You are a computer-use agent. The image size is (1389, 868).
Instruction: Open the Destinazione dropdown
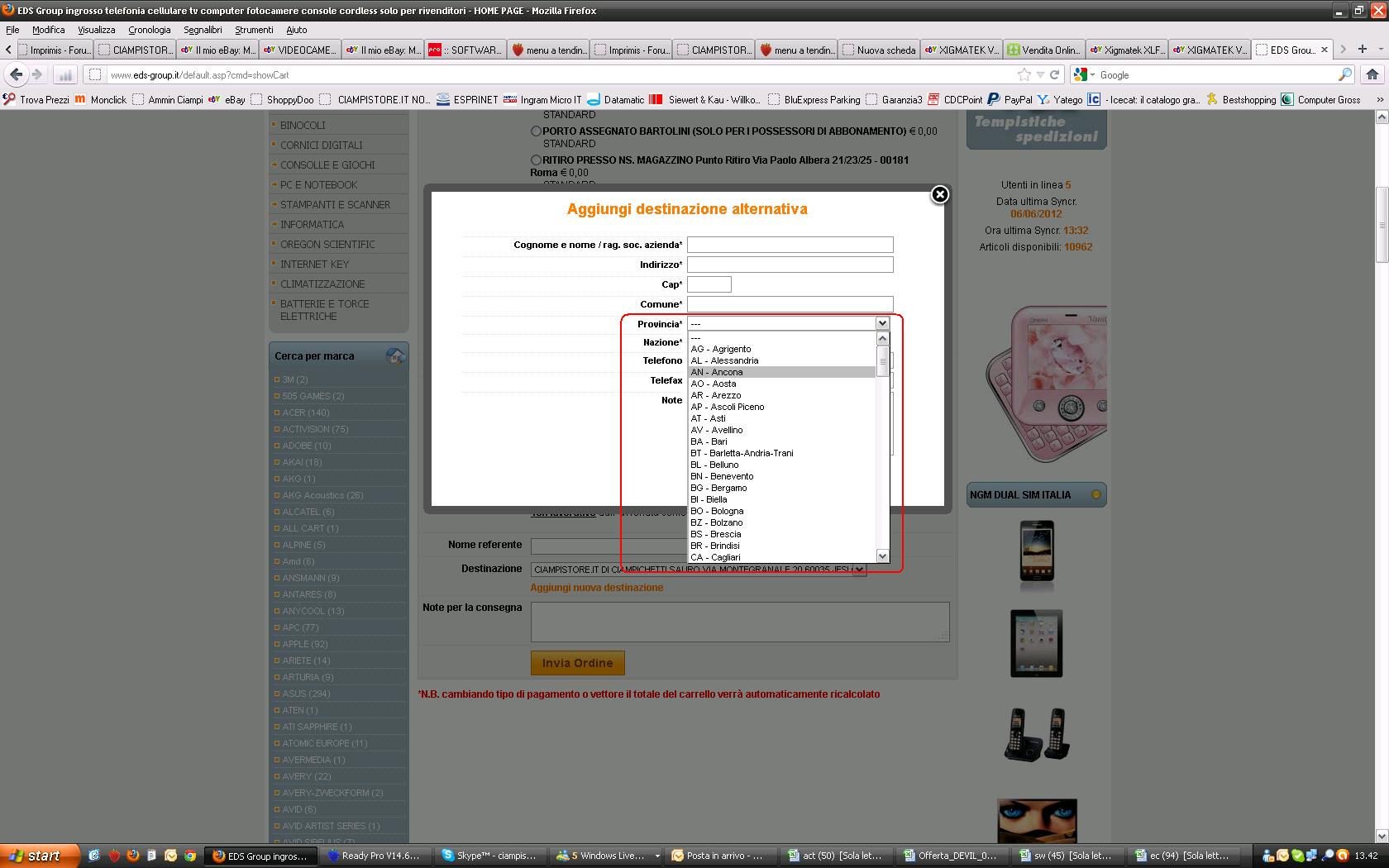coord(698,569)
